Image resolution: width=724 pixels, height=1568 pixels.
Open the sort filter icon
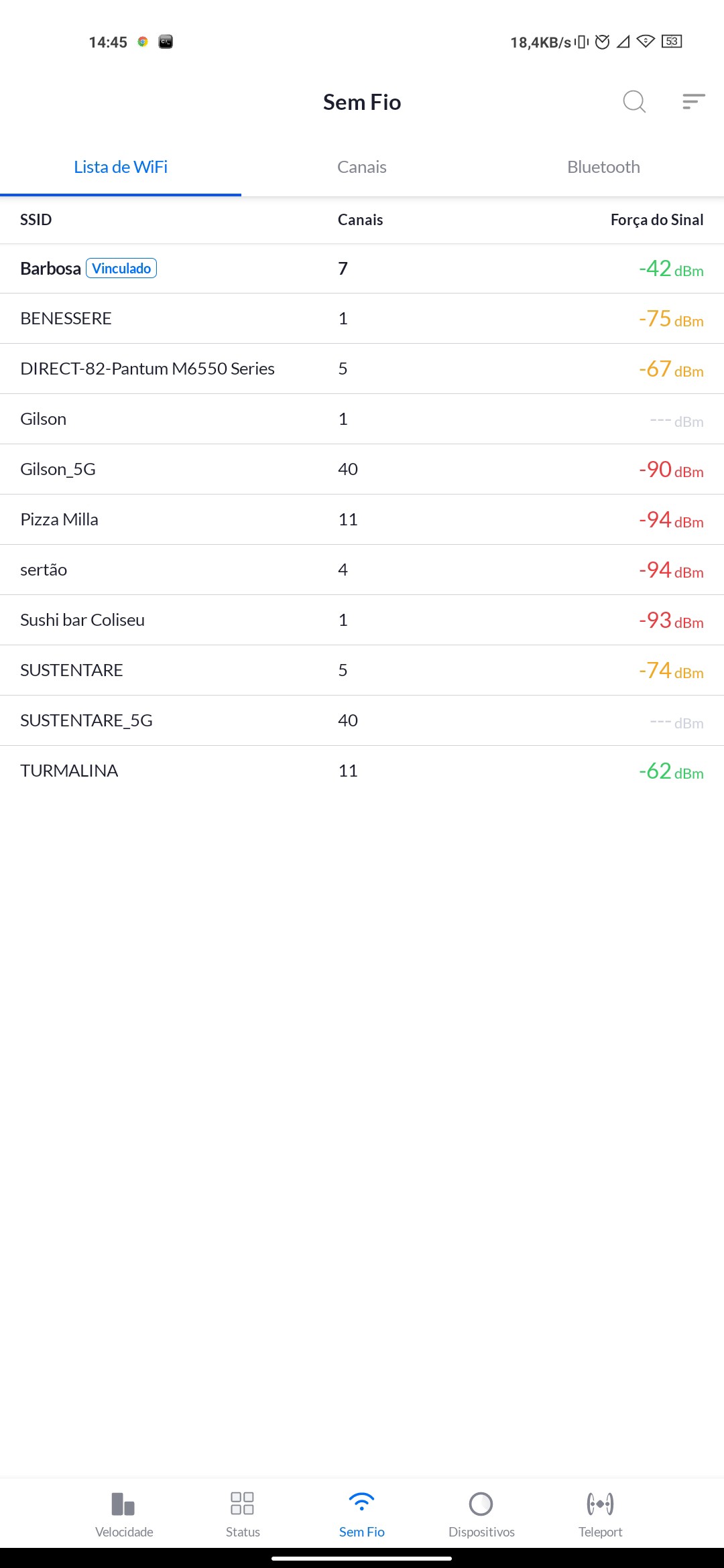[x=693, y=102]
